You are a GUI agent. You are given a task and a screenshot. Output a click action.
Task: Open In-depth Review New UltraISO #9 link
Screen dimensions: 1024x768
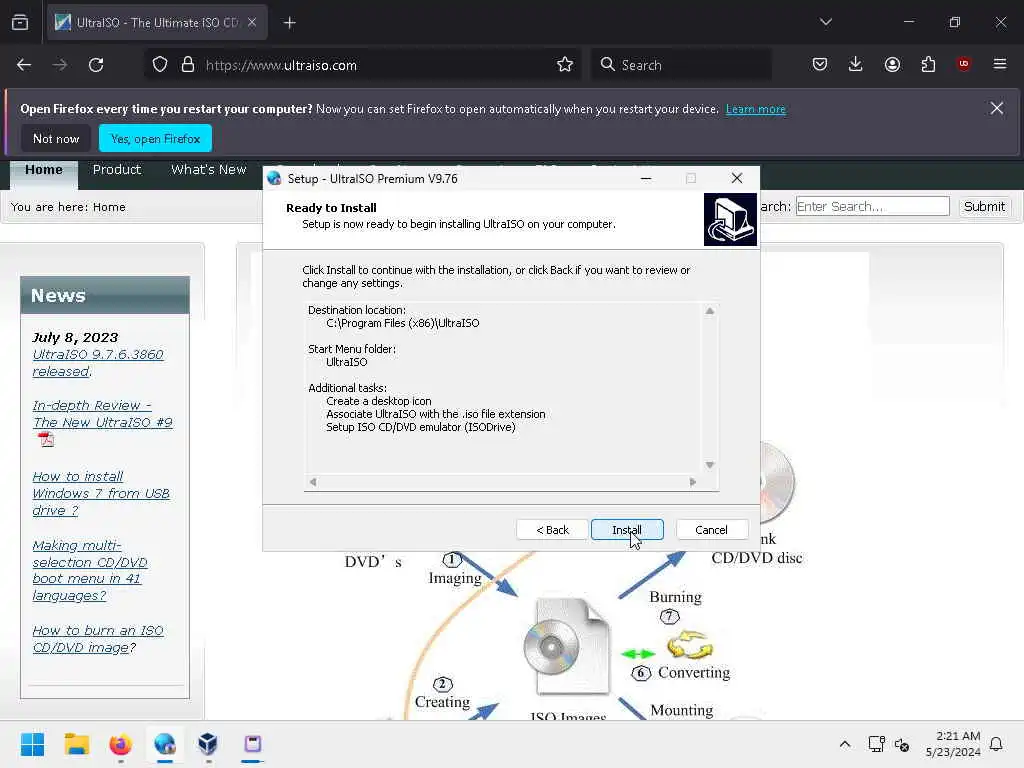(103, 414)
